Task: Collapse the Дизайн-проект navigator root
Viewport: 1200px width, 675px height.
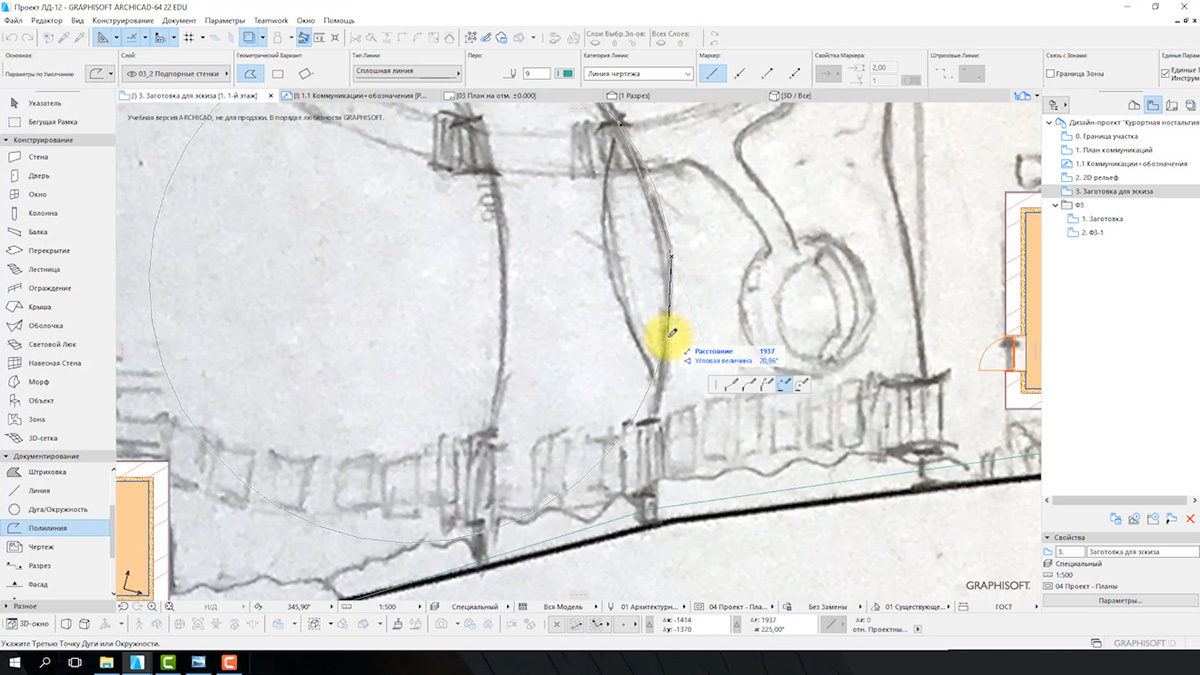Action: click(x=1051, y=122)
